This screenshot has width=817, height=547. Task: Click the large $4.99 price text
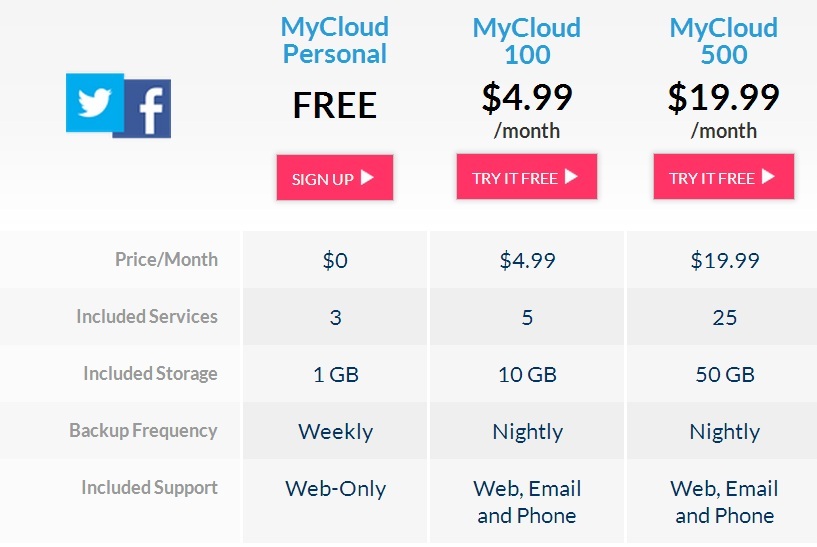point(527,98)
